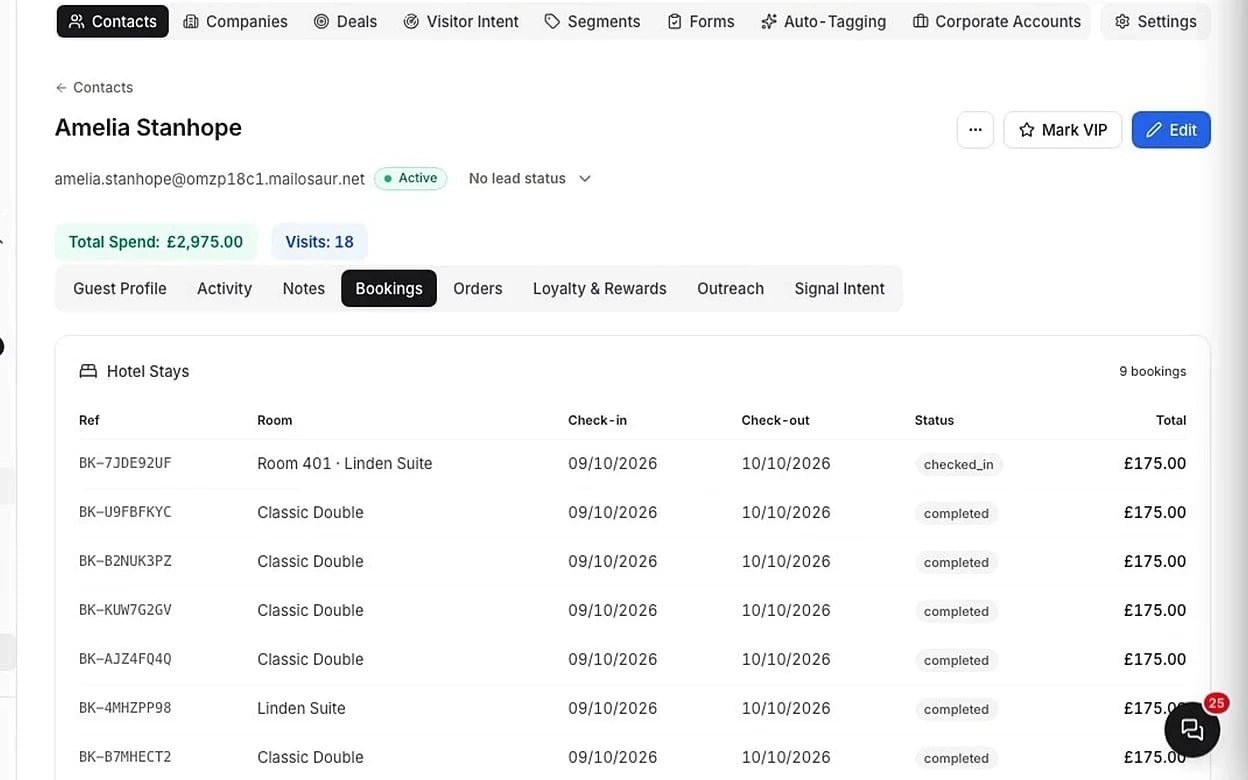Screen dimensions: 1248x780
Task: Click the pencil icon on Edit button
Action: [1154, 130]
